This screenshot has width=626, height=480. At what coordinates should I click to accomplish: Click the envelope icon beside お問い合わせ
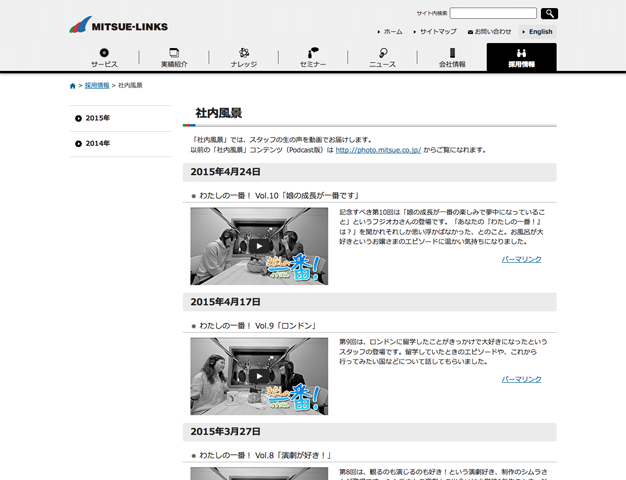(x=470, y=32)
